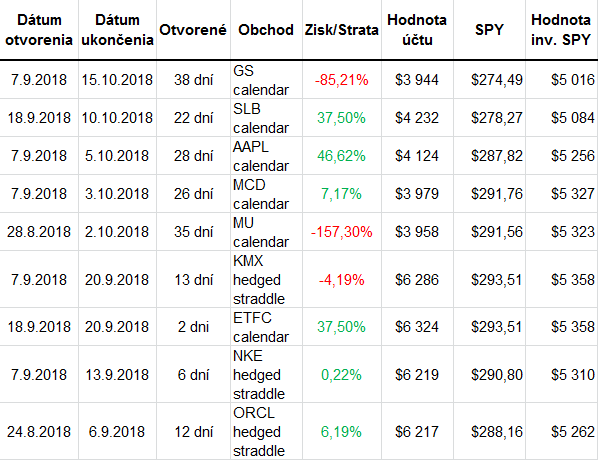Click the GS calendar trade cell
Viewport: 598px width, 460px height.
pos(266,80)
